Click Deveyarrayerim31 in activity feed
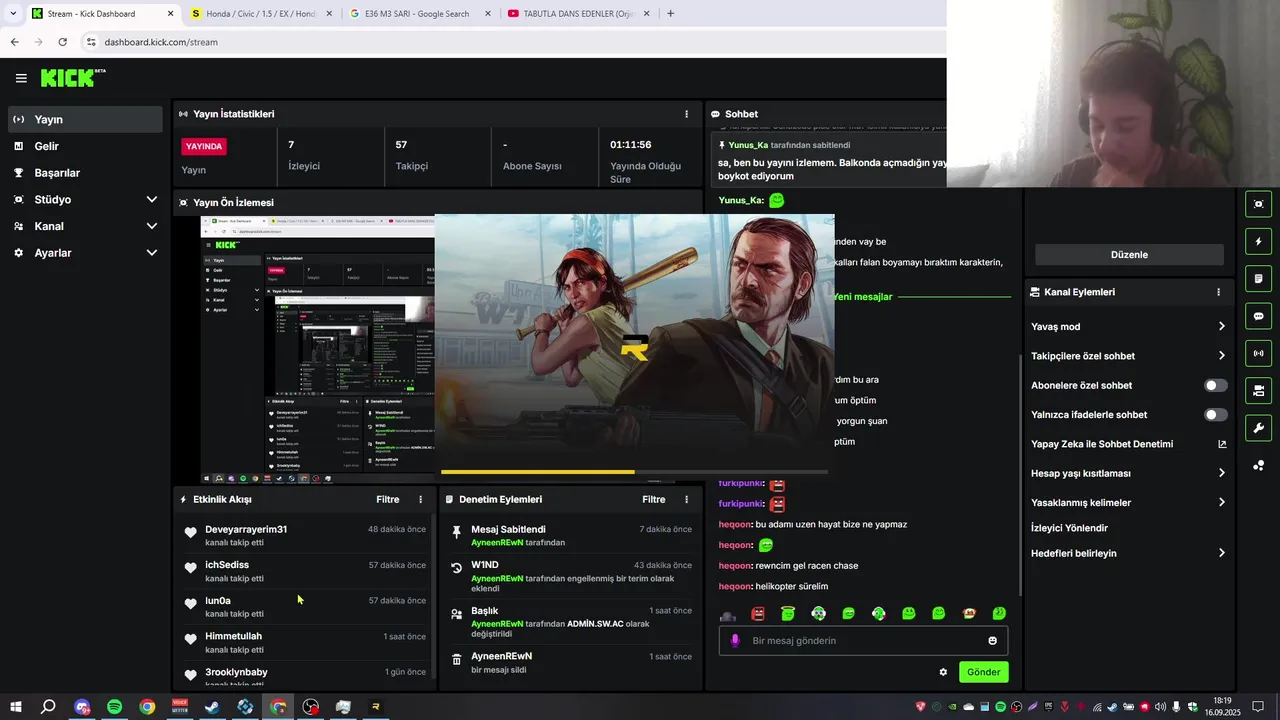 point(246,529)
